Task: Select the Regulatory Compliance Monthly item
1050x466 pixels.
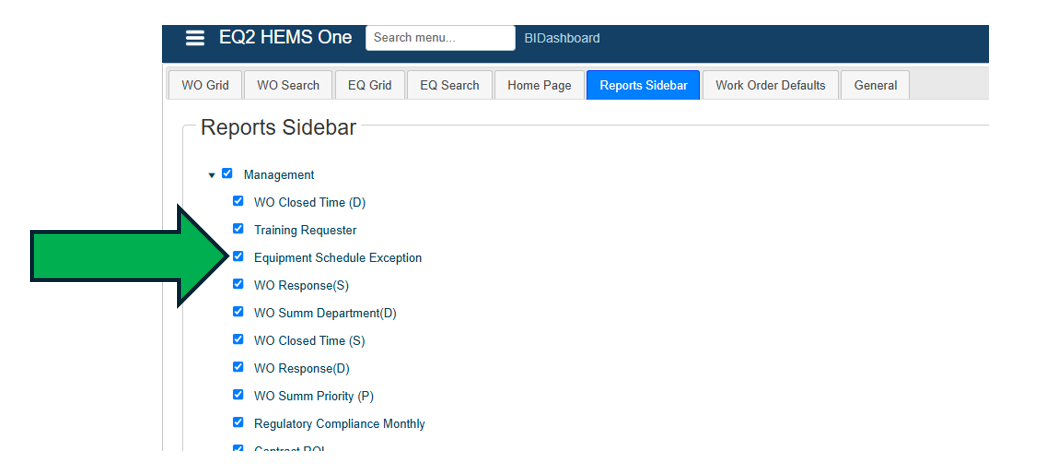Action: (x=339, y=424)
